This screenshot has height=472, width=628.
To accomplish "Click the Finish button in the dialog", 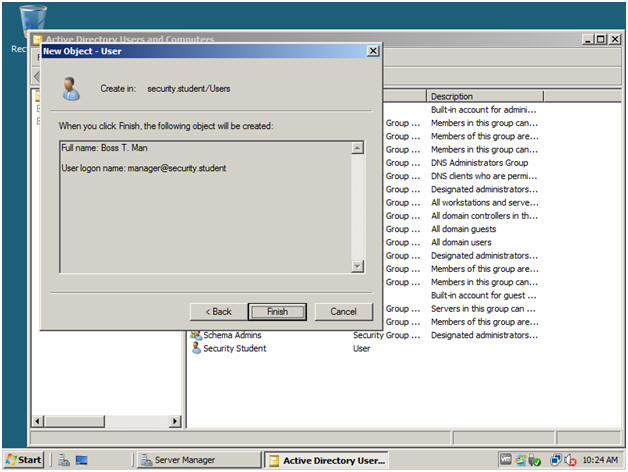I will pyautogui.click(x=277, y=312).
